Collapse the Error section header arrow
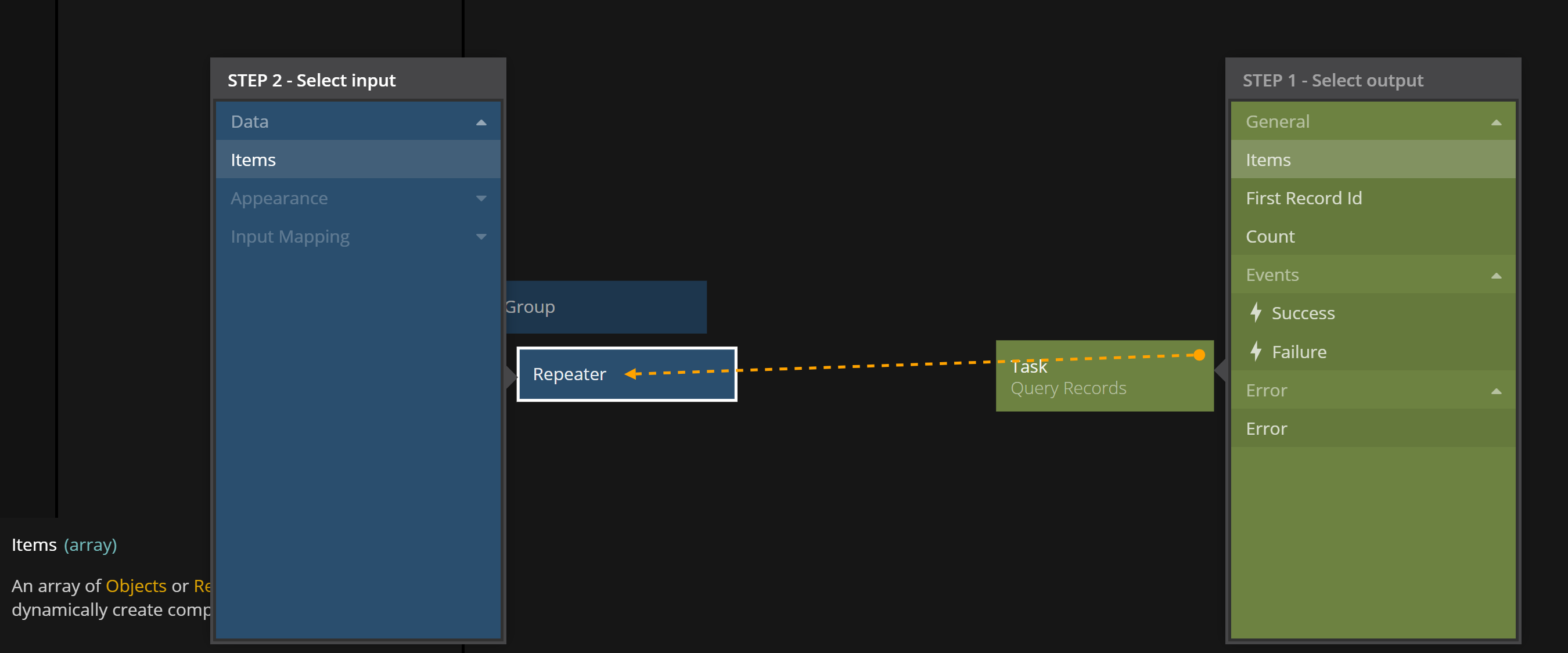This screenshot has height=653, width=1568. [x=1495, y=391]
